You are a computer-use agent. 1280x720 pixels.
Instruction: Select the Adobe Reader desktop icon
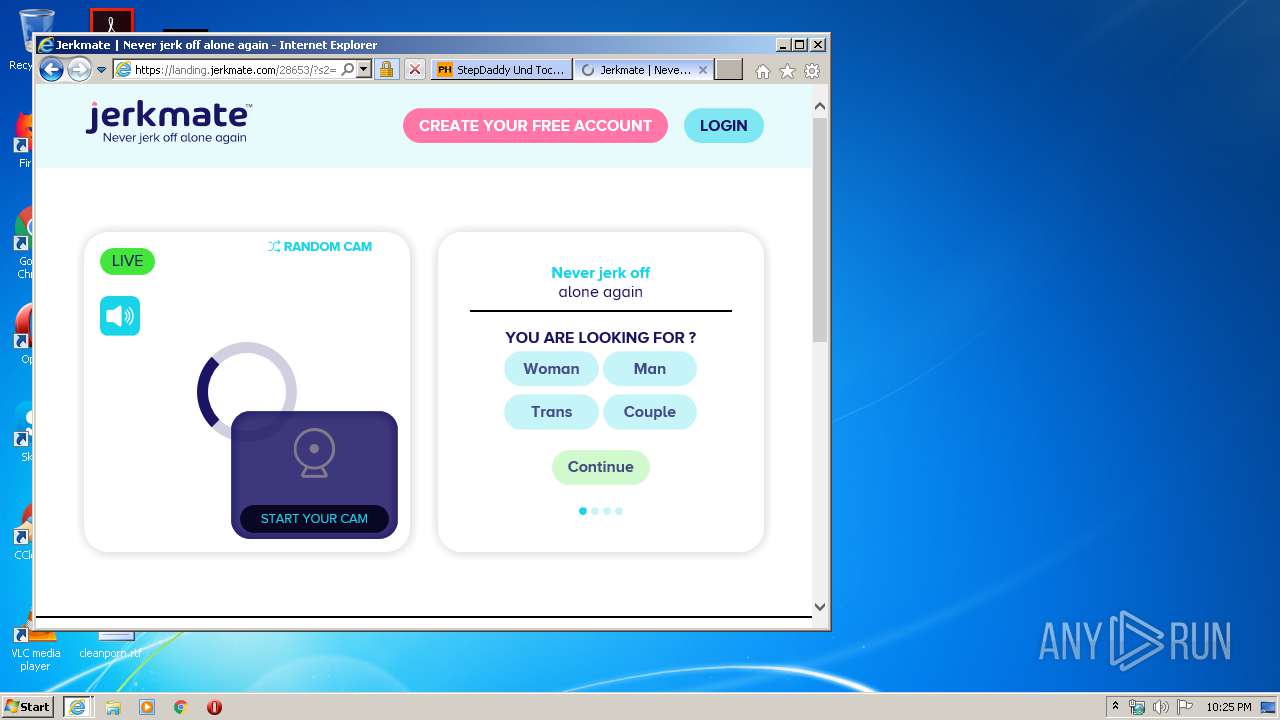[x=111, y=21]
